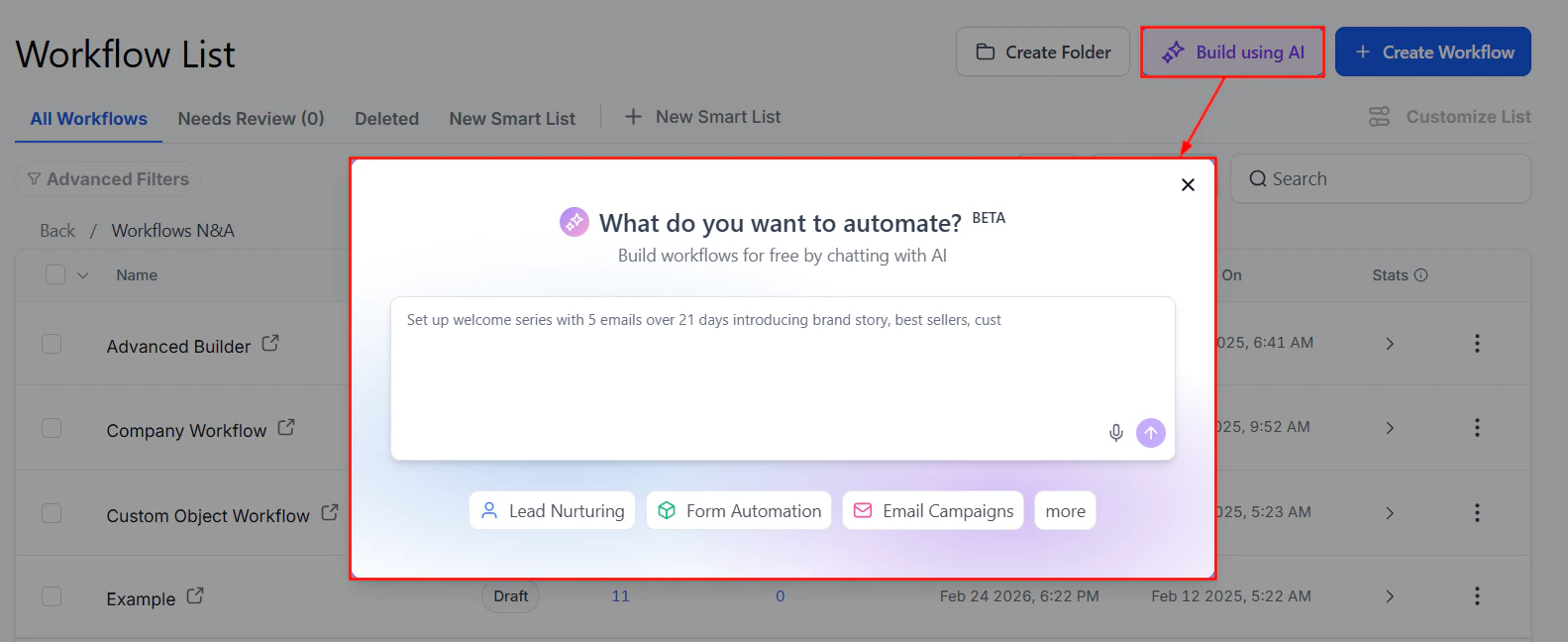
Task: Open the Customize List option
Action: pos(1450,117)
